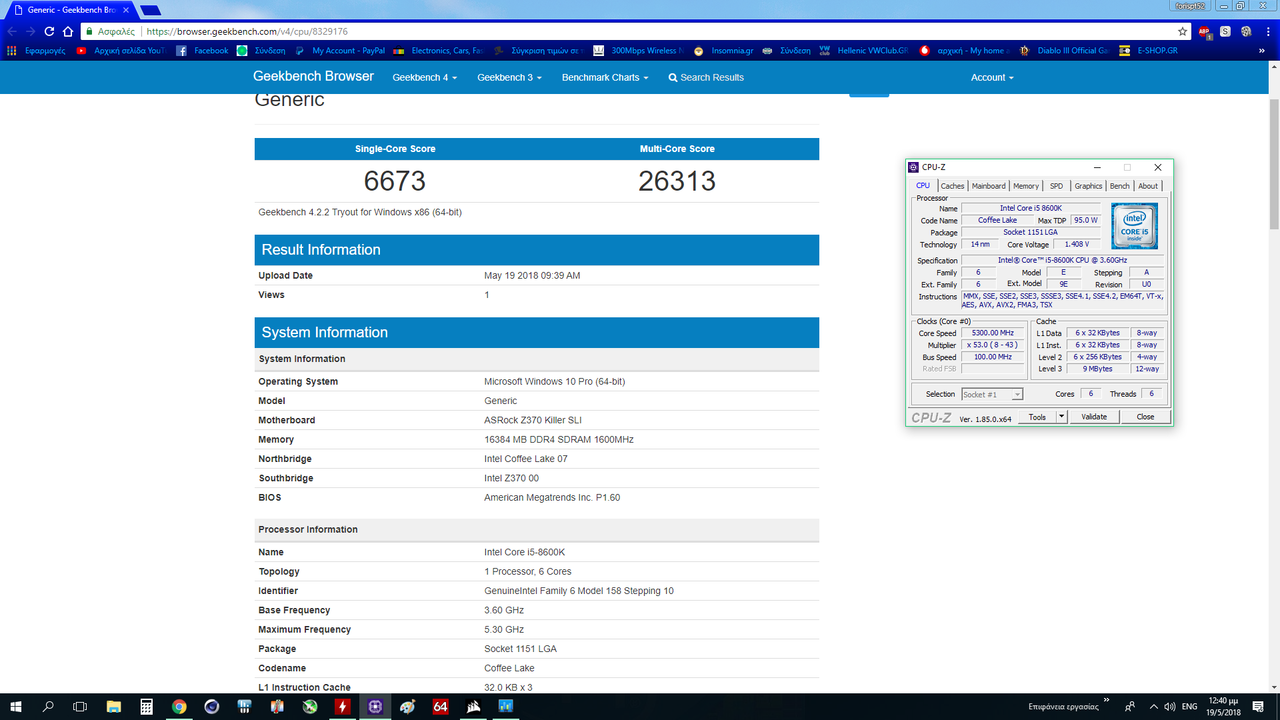Open the People tray icon
The width and height of the screenshot is (1280, 720).
[1128, 706]
